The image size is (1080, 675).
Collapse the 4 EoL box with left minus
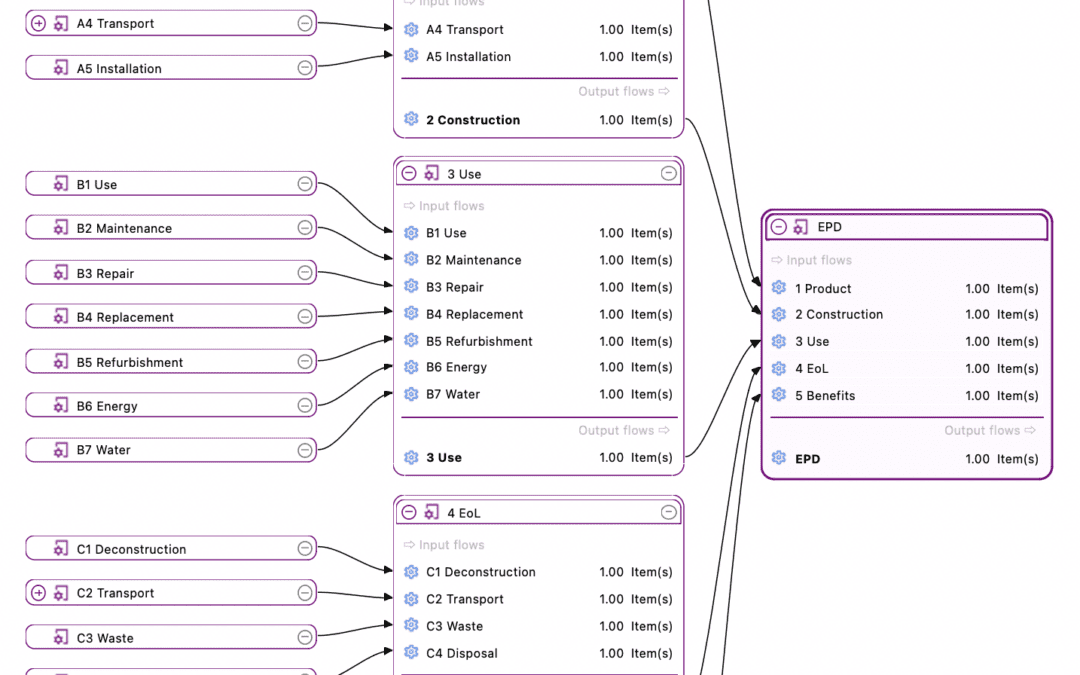click(409, 513)
